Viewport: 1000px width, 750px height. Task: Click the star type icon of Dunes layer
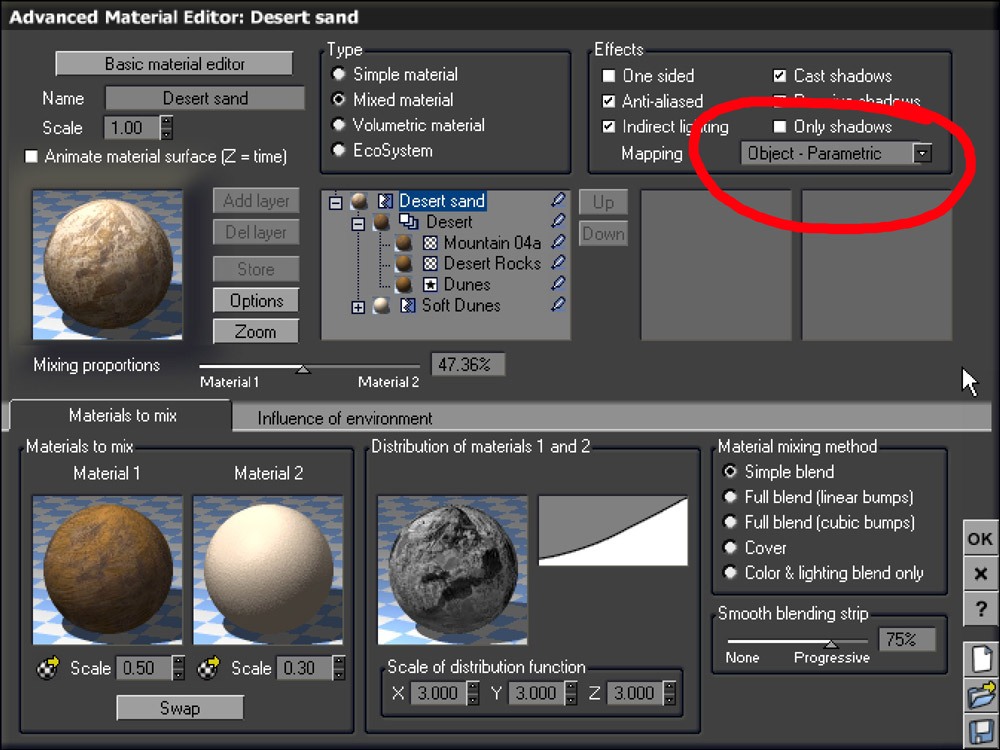pos(430,284)
